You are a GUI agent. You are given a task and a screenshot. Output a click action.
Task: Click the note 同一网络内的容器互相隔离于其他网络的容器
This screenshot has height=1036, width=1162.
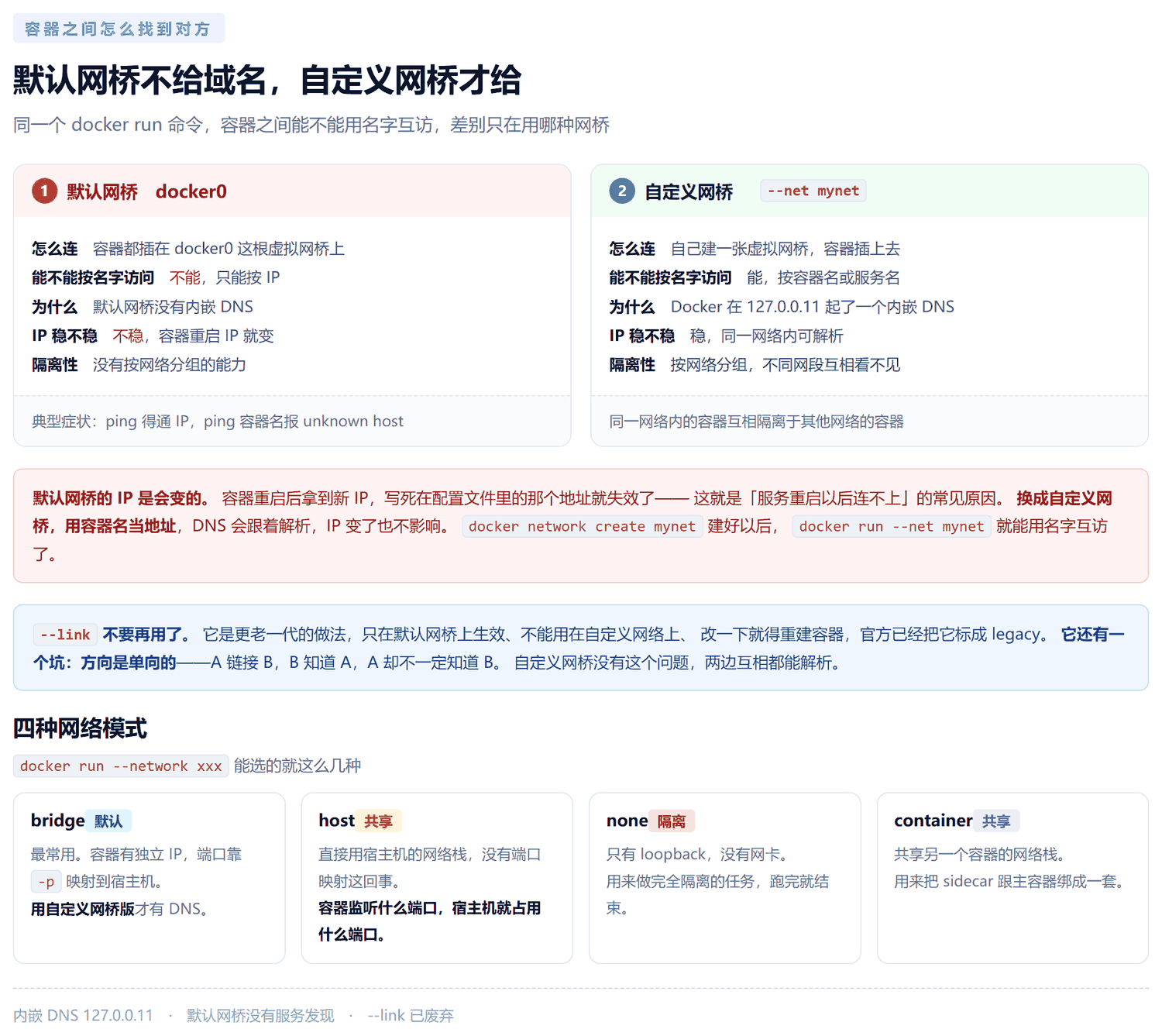tap(757, 422)
